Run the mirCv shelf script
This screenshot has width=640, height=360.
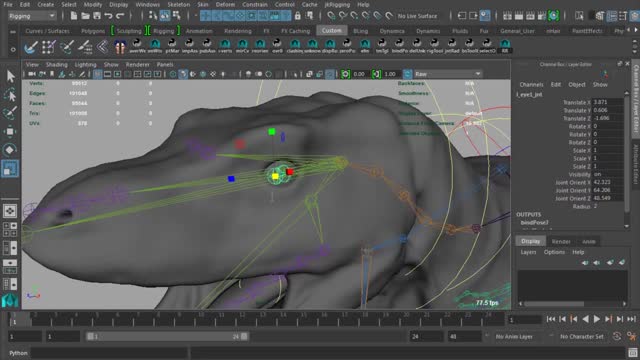pos(242,46)
